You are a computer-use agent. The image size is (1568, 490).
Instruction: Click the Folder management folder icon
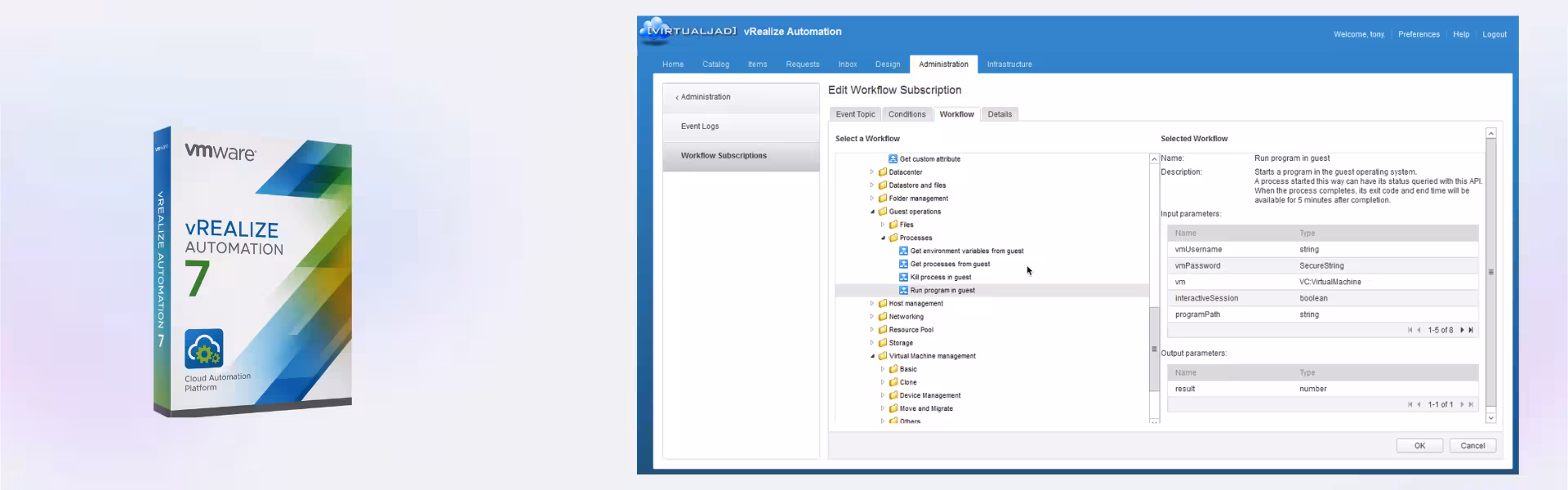pyautogui.click(x=882, y=198)
